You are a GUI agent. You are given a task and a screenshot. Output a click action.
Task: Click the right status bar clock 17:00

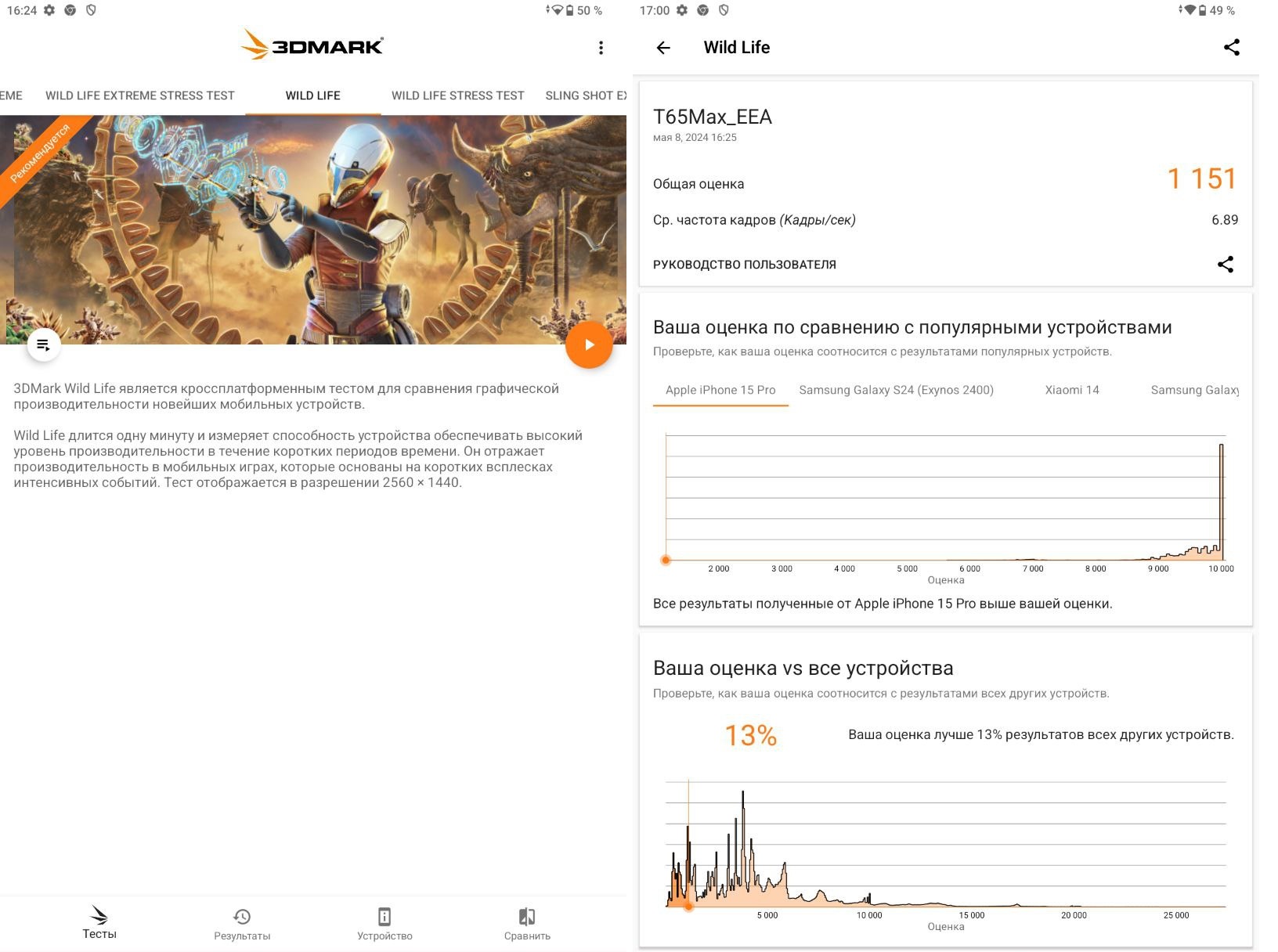click(x=655, y=10)
